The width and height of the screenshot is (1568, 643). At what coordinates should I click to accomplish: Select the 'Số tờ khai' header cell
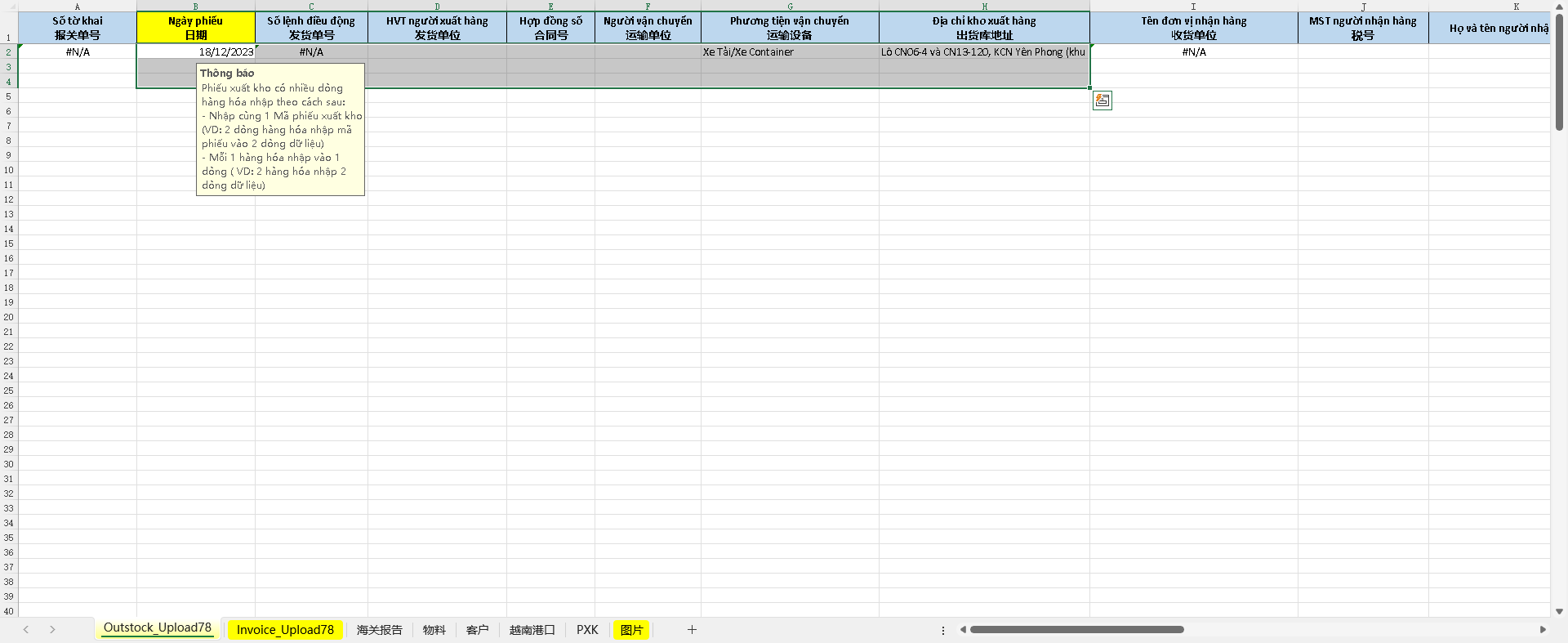point(78,28)
